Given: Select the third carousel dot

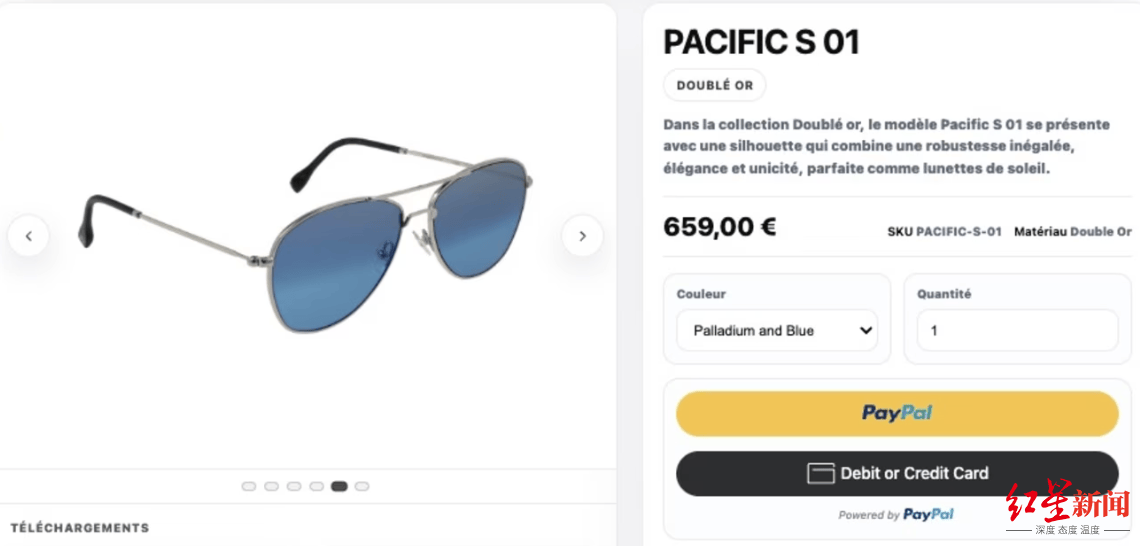Looking at the screenshot, I should coord(294,487).
